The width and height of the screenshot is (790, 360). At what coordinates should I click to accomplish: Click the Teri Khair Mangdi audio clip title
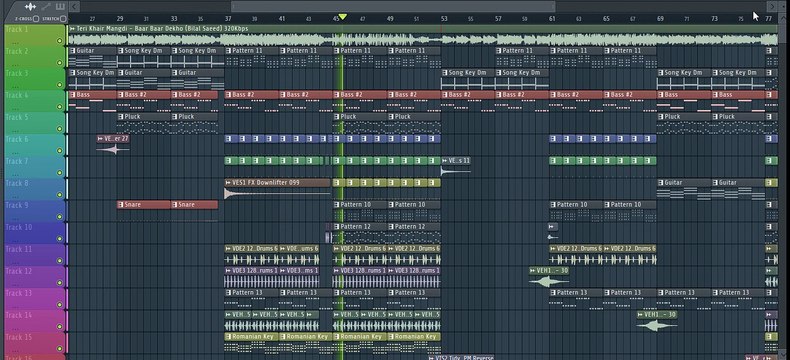click(x=162, y=29)
